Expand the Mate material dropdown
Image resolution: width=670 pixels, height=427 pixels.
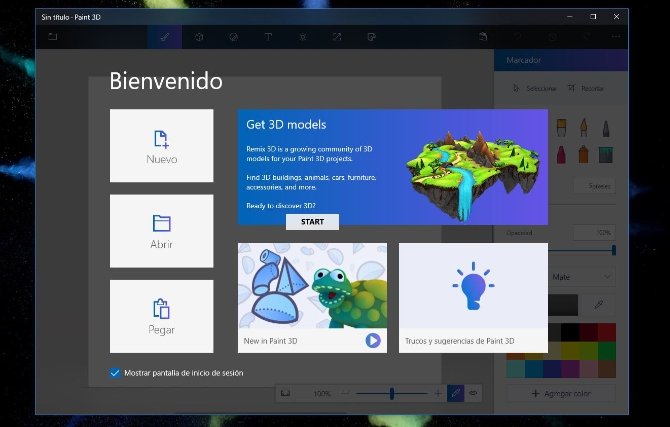[x=582, y=277]
